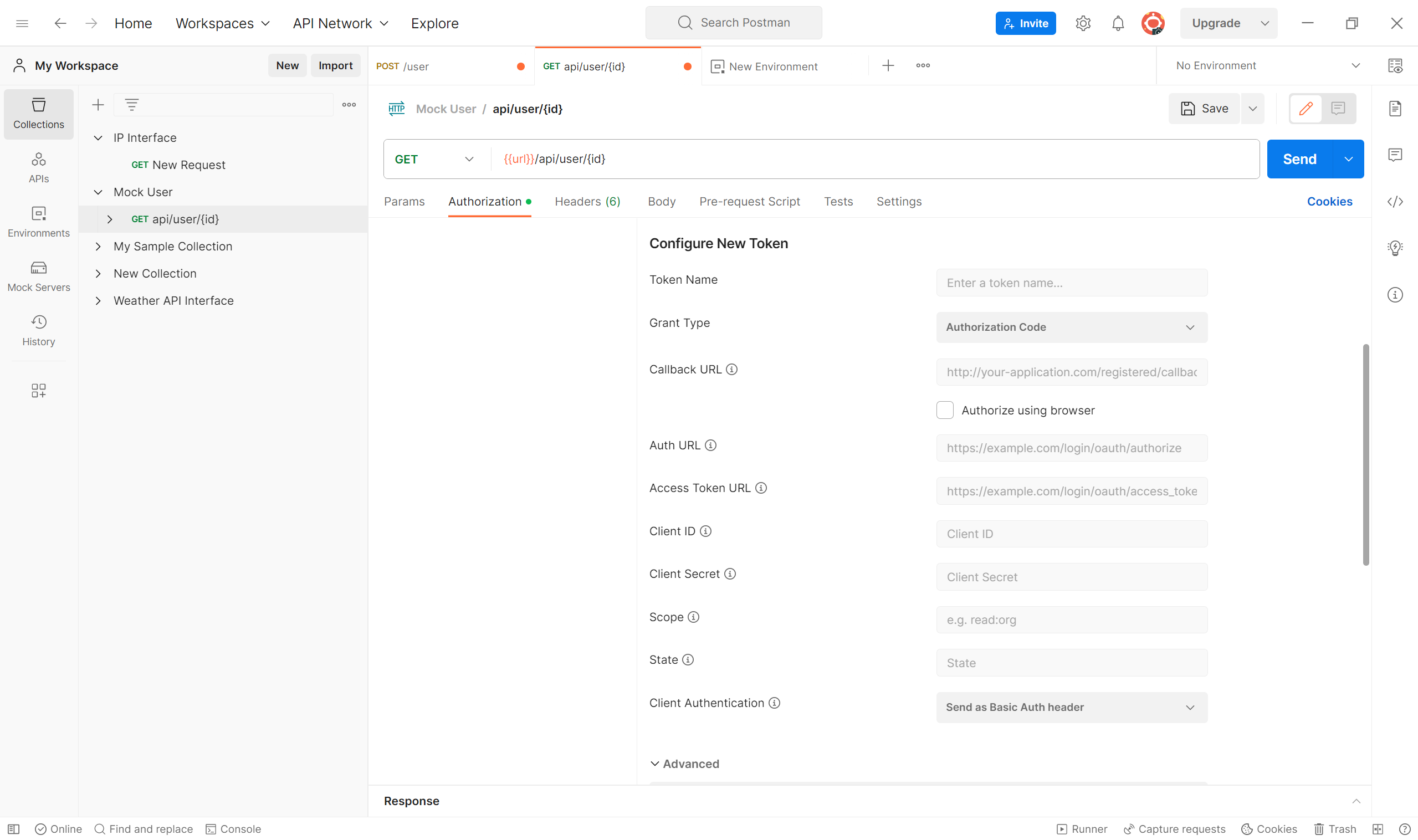This screenshot has width=1418, height=840.
Task: Enable Authorize using browser
Action: click(x=944, y=410)
